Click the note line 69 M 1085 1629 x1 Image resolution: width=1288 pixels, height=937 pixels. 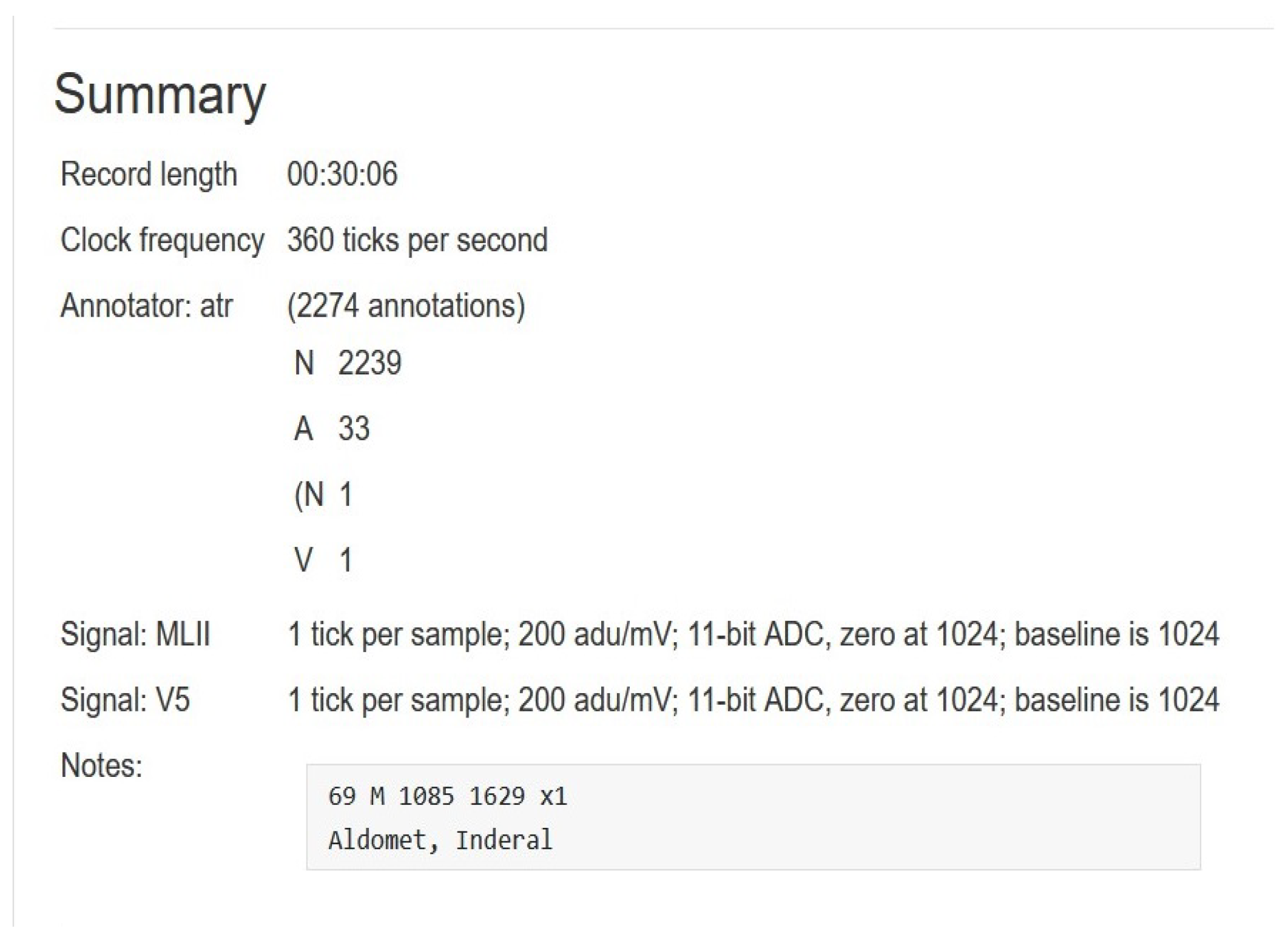click(447, 796)
